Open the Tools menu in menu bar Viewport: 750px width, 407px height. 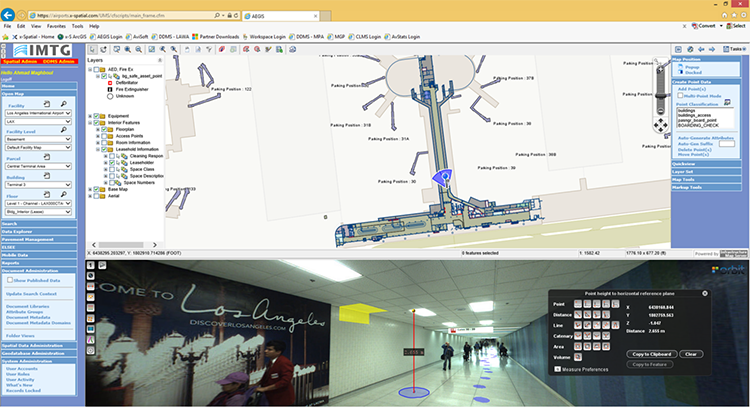(x=64, y=27)
